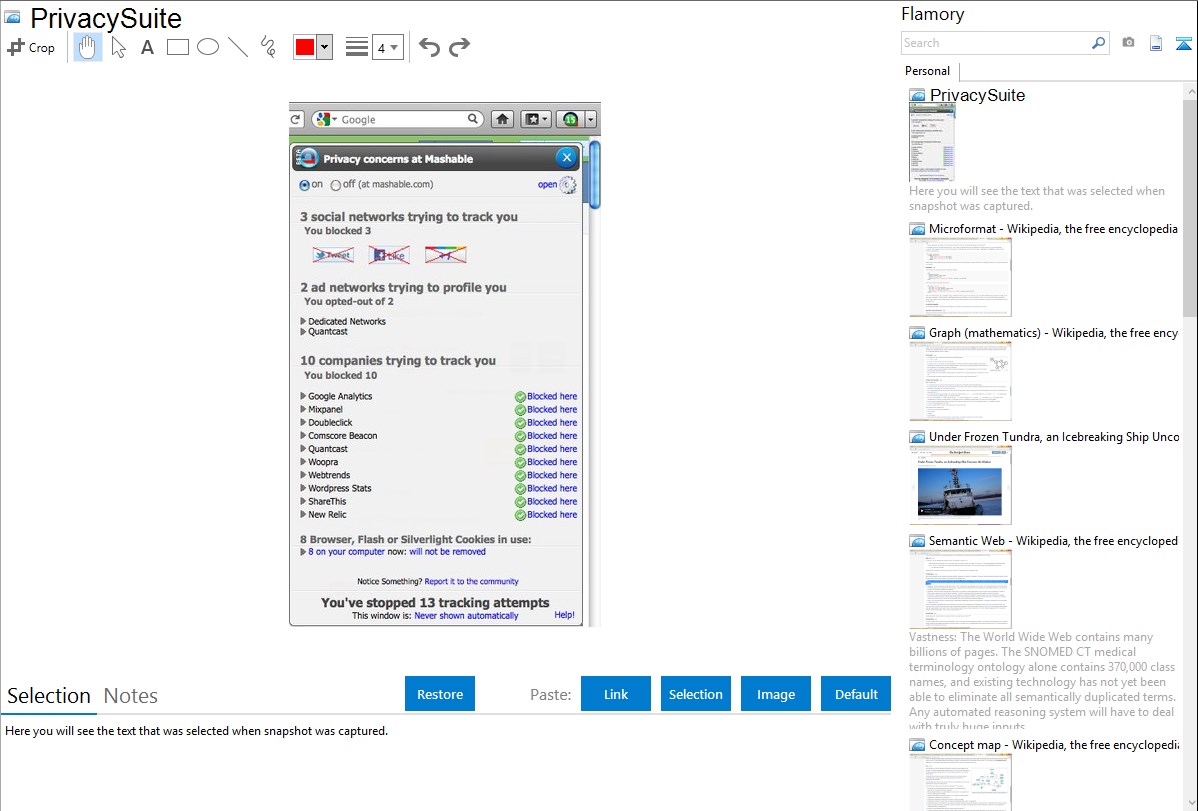This screenshot has height=811, width=1198.
Task: Click 'Report it to the community' link
Action: click(471, 582)
